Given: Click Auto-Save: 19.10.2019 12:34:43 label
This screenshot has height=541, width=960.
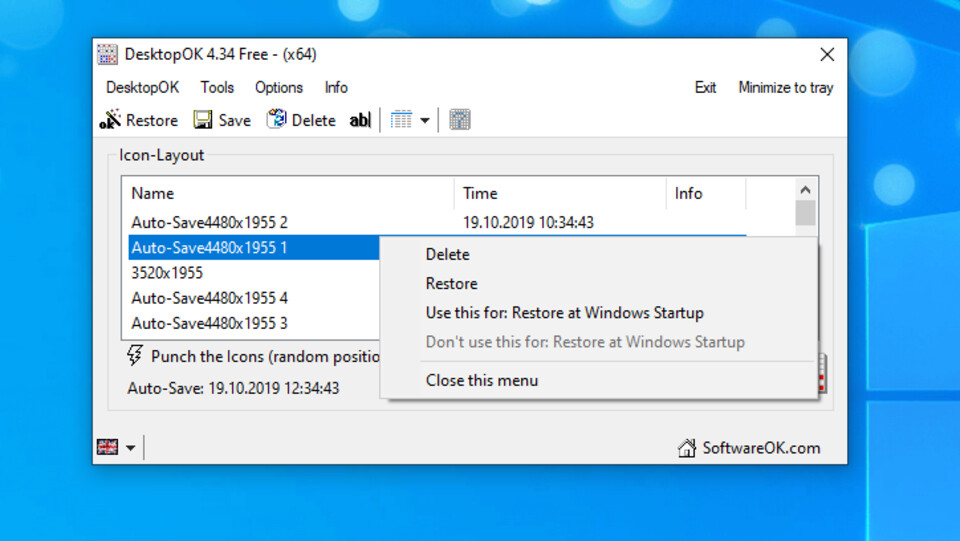Looking at the screenshot, I should pos(233,388).
